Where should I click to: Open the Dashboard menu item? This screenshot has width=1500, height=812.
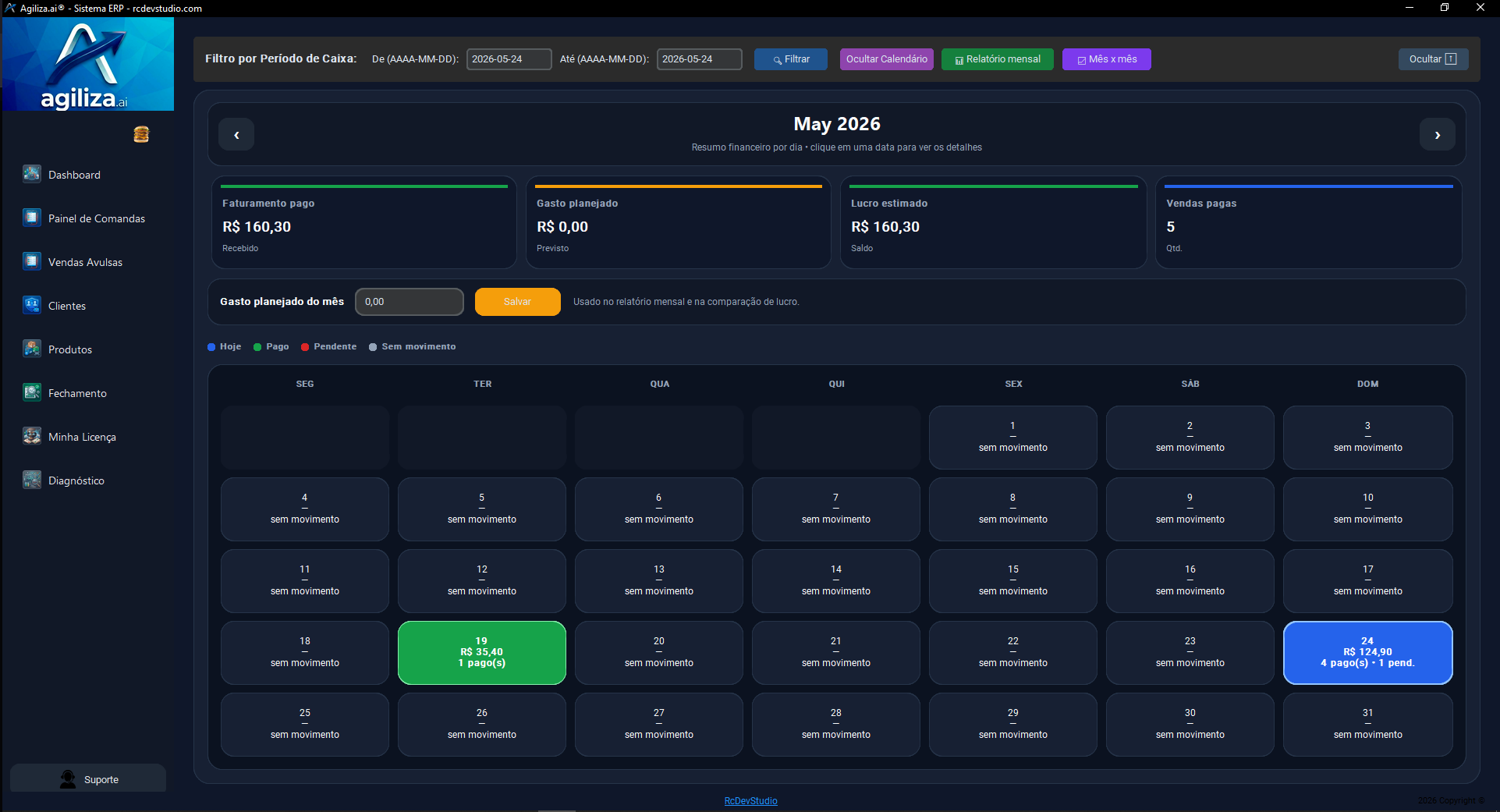(x=74, y=175)
